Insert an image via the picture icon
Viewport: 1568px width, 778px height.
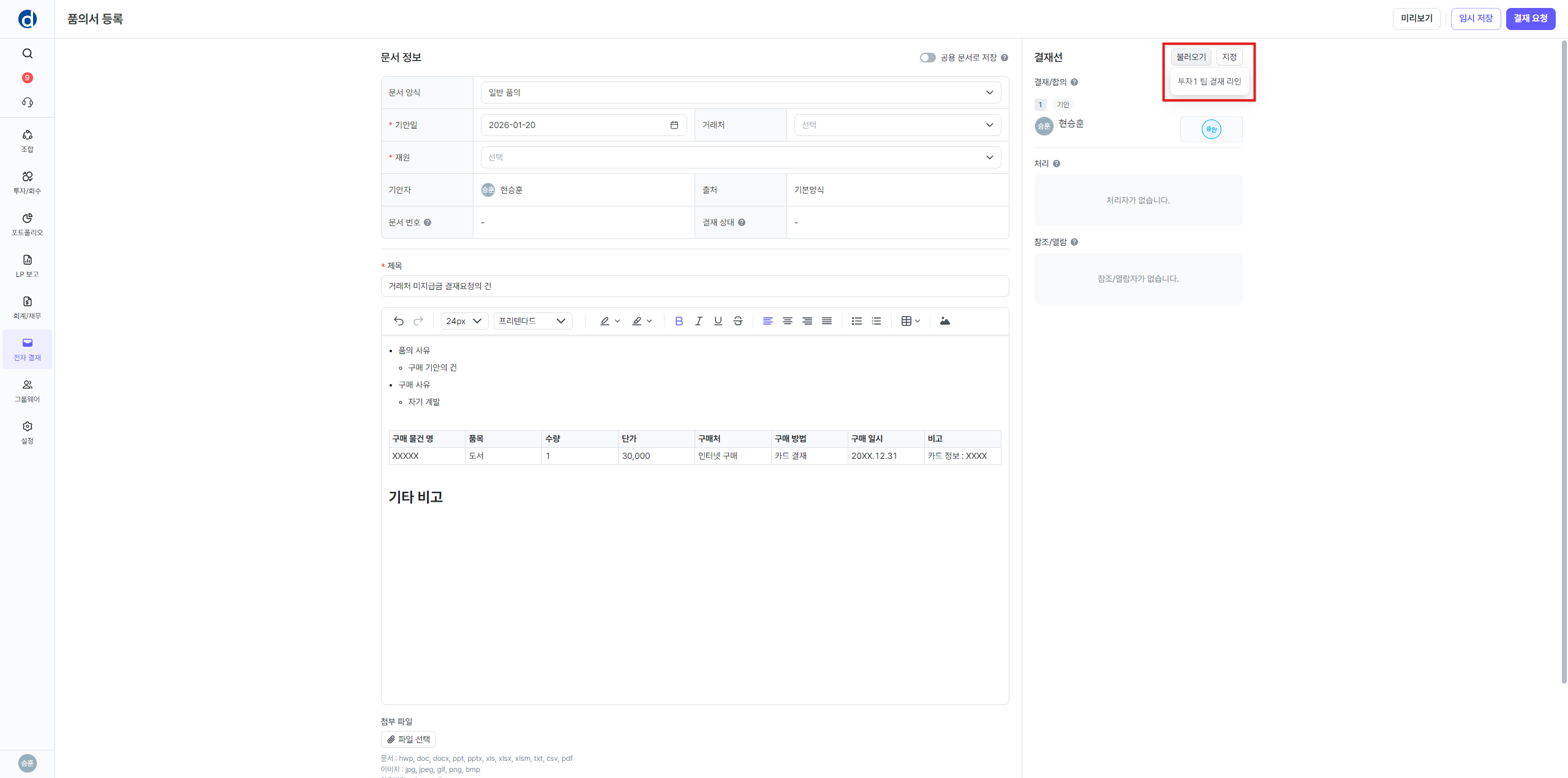pyautogui.click(x=944, y=321)
